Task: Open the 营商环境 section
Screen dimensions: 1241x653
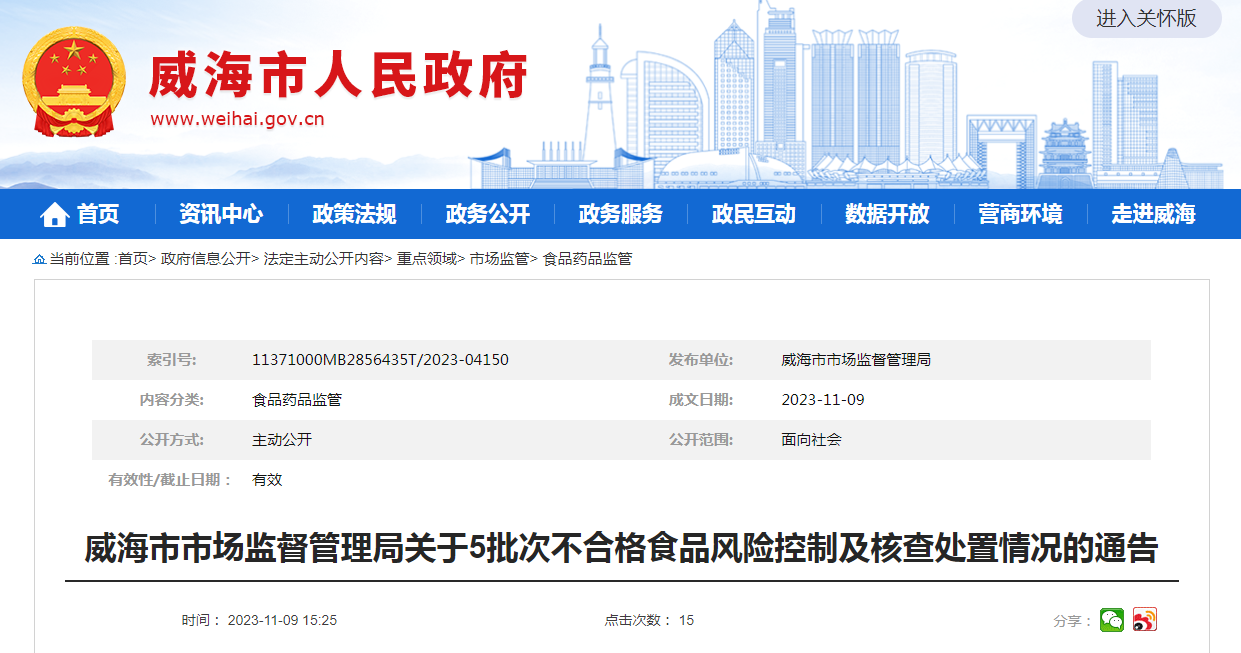Action: [x=1019, y=214]
